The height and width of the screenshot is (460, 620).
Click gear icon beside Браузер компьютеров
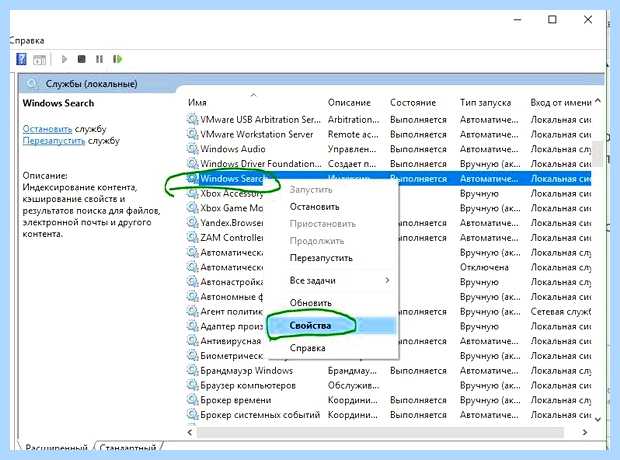(192, 385)
